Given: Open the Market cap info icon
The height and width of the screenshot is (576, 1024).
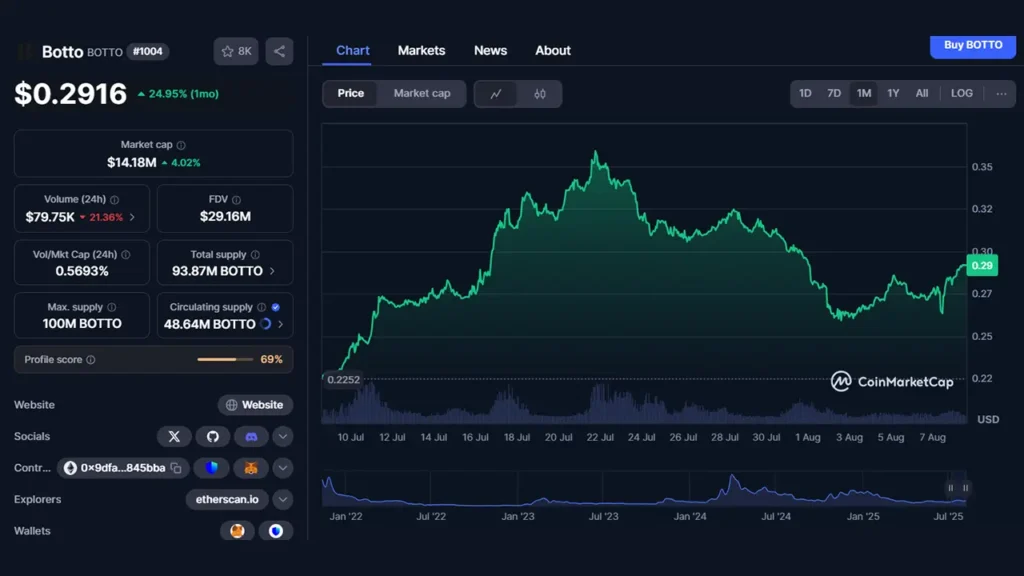Looking at the screenshot, I should (x=181, y=145).
